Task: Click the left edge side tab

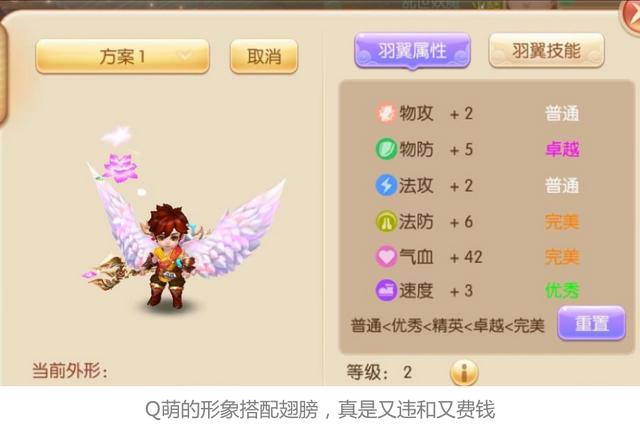Action: (x=3, y=73)
